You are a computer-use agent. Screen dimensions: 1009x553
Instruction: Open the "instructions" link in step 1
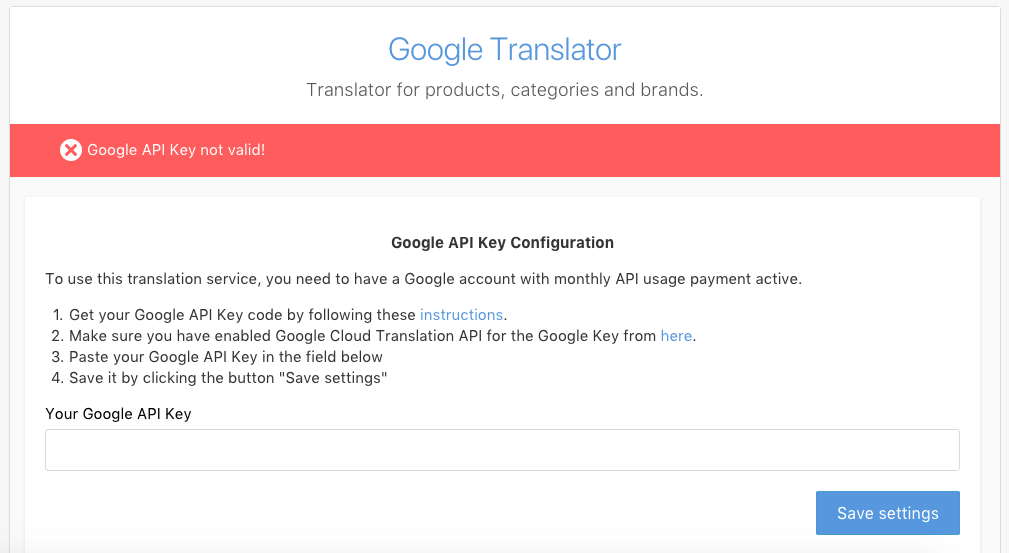(461, 314)
